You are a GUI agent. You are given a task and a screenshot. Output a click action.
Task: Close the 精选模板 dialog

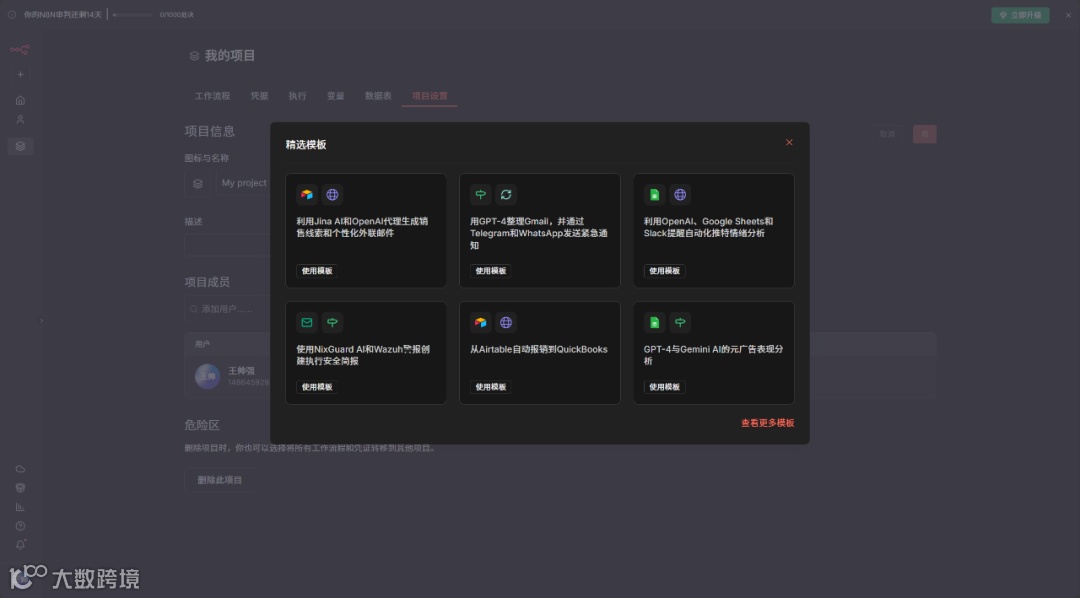click(789, 143)
